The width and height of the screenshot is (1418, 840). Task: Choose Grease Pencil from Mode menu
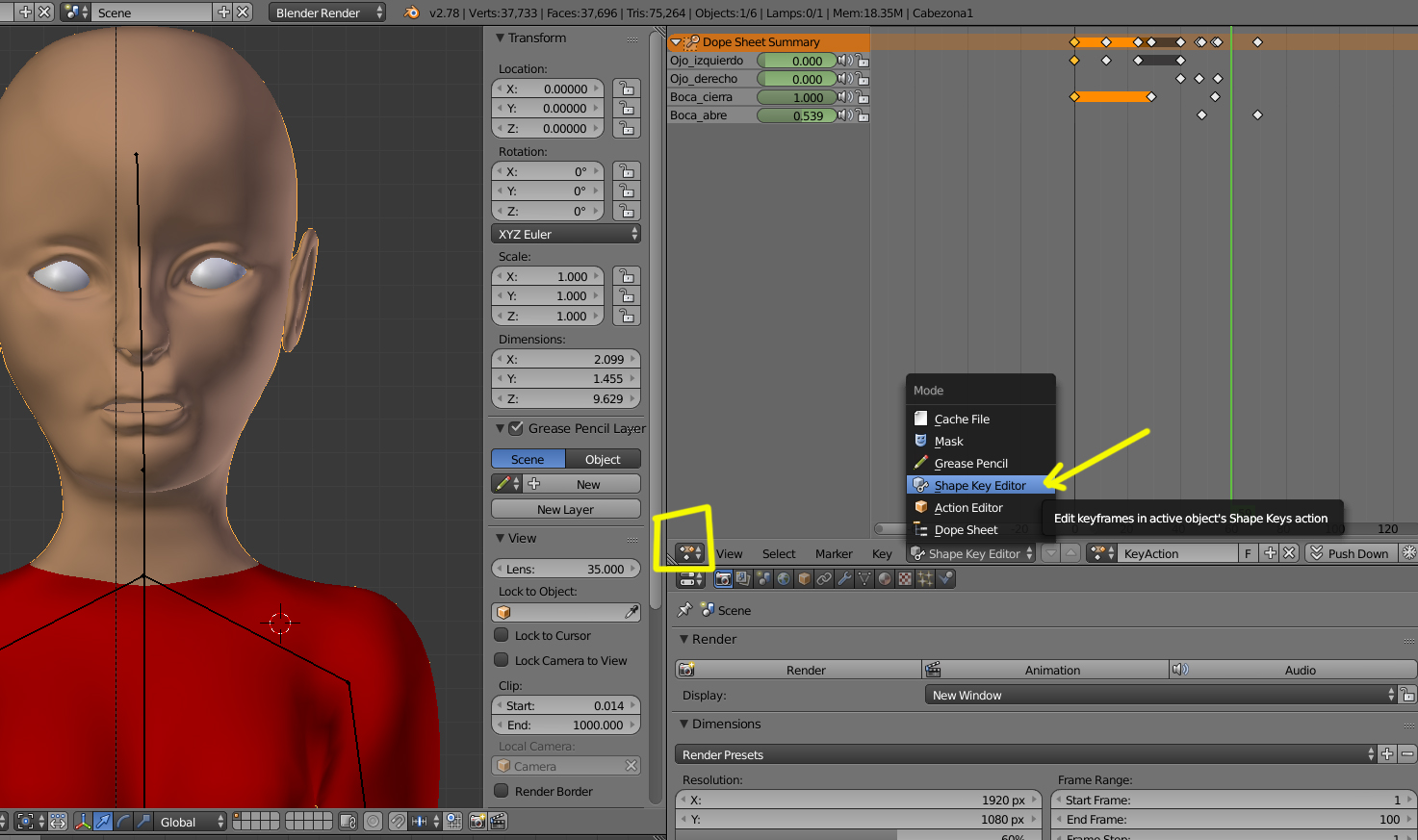click(x=981, y=463)
